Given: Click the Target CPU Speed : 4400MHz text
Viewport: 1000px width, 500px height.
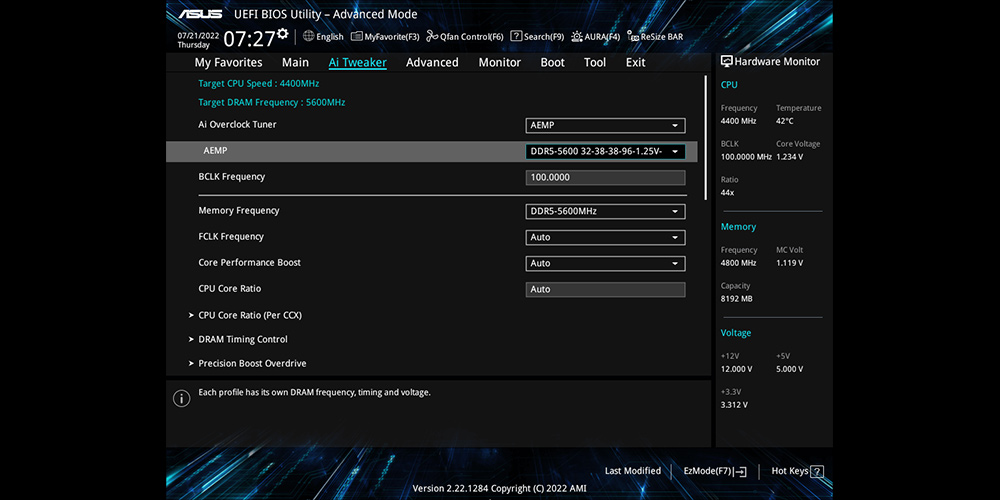Looking at the screenshot, I should pos(259,84).
